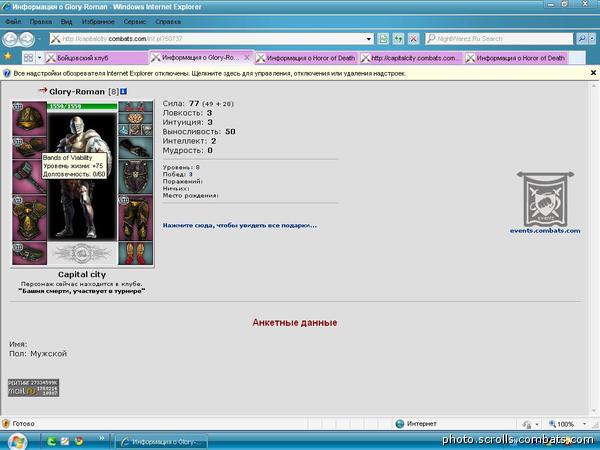The image size is (600, 450).
Task: Close the Информация о Glory-Ro tab
Action: pyautogui.click(x=247, y=57)
